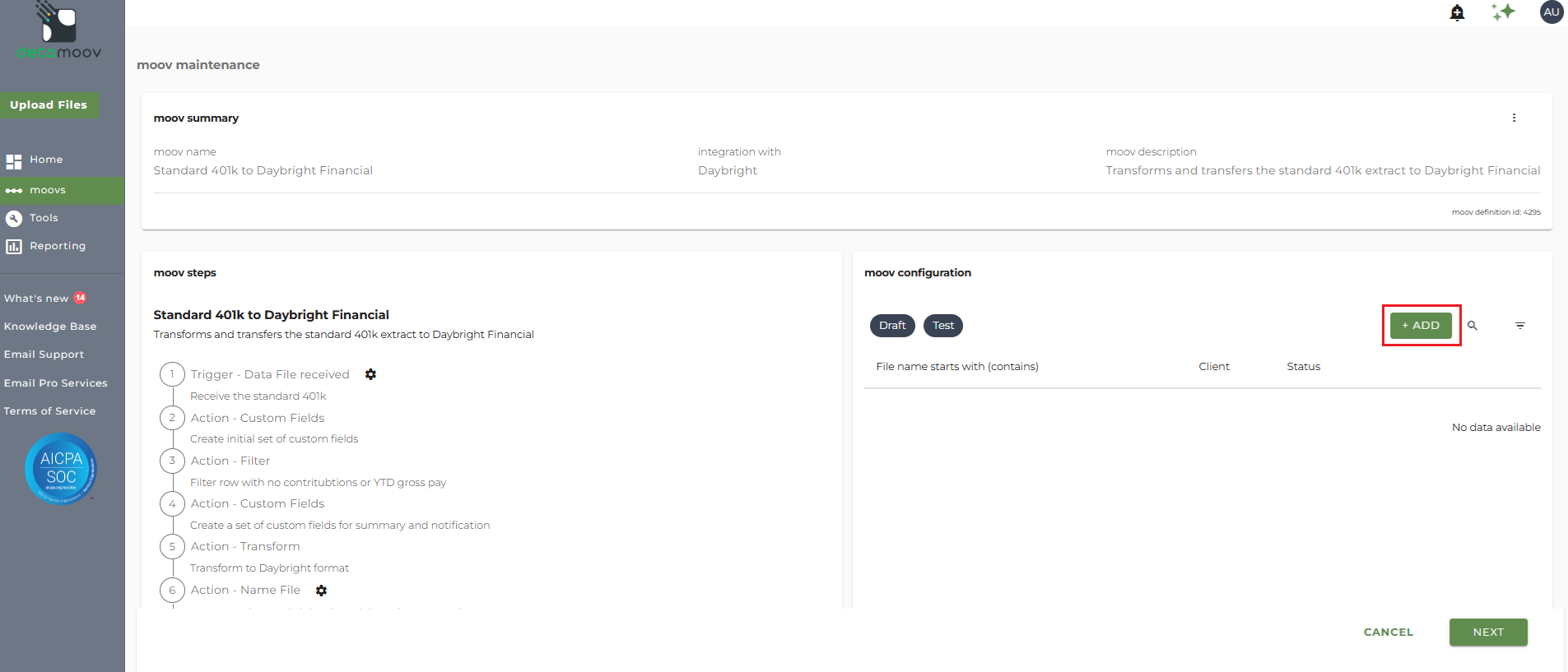Select the 'Action - Filter' step
This screenshot has width=1568, height=672.
(x=230, y=461)
